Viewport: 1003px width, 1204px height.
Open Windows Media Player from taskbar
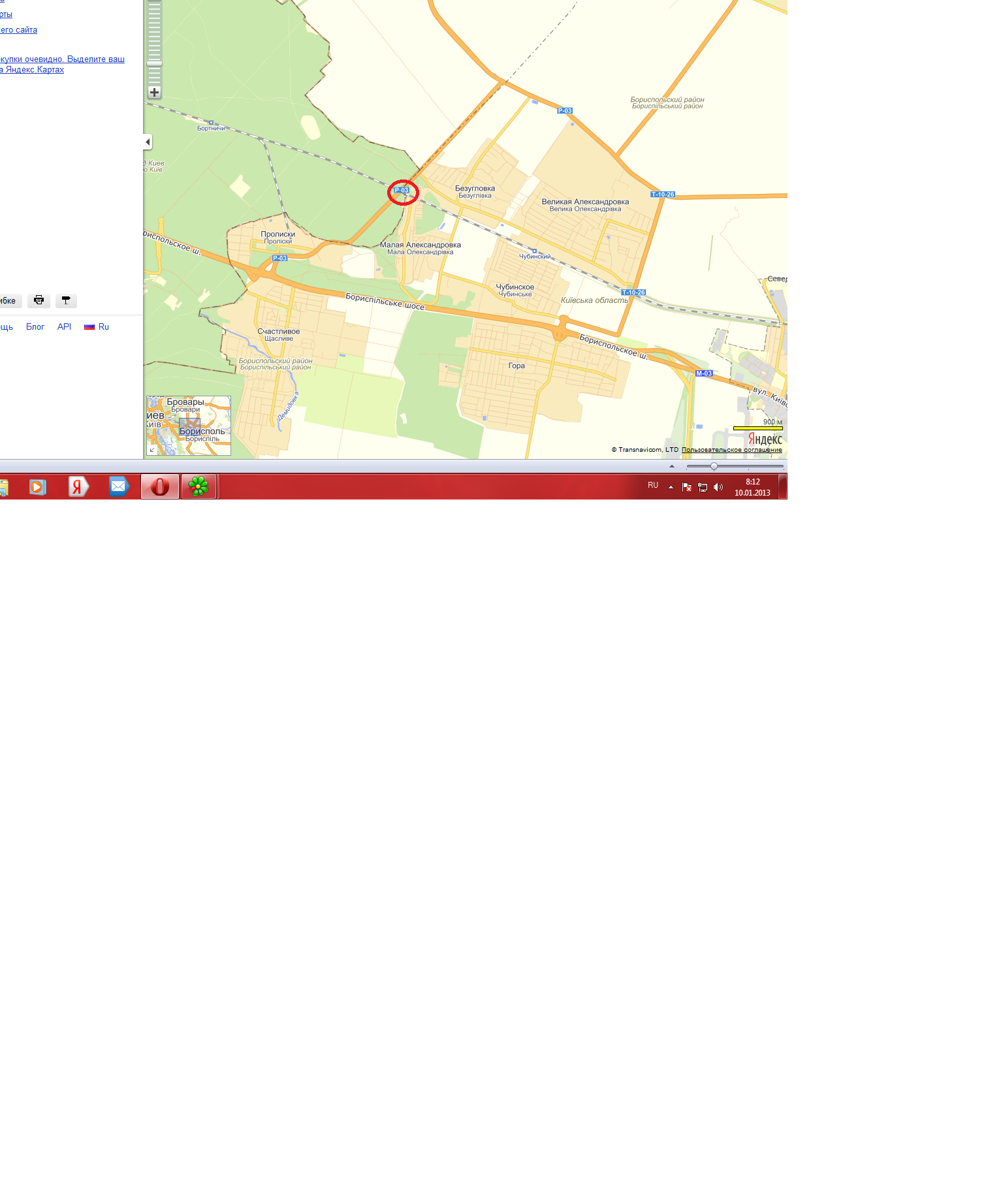38,486
